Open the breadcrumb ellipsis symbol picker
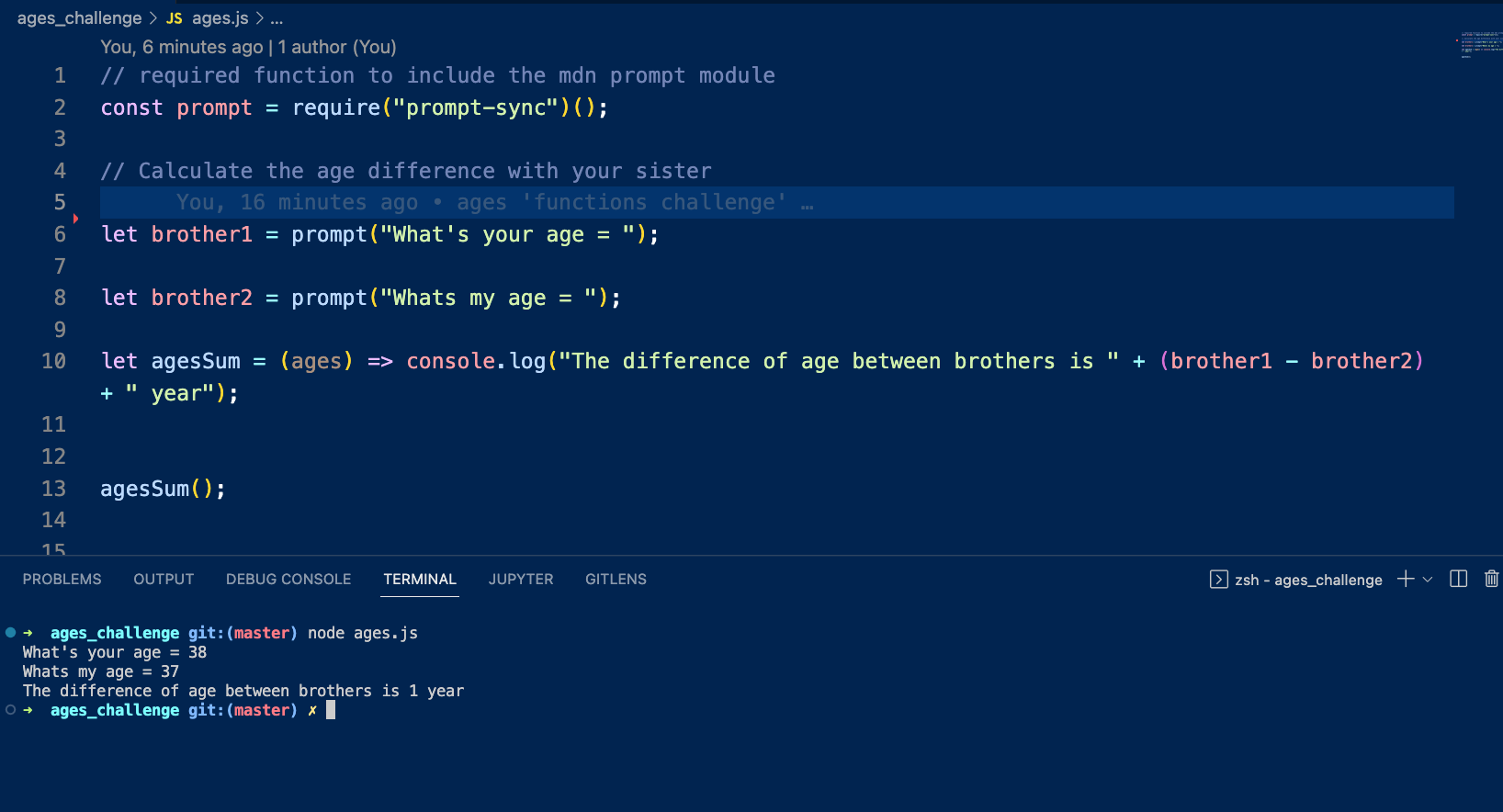Screen dimensions: 1503x812 [277, 18]
